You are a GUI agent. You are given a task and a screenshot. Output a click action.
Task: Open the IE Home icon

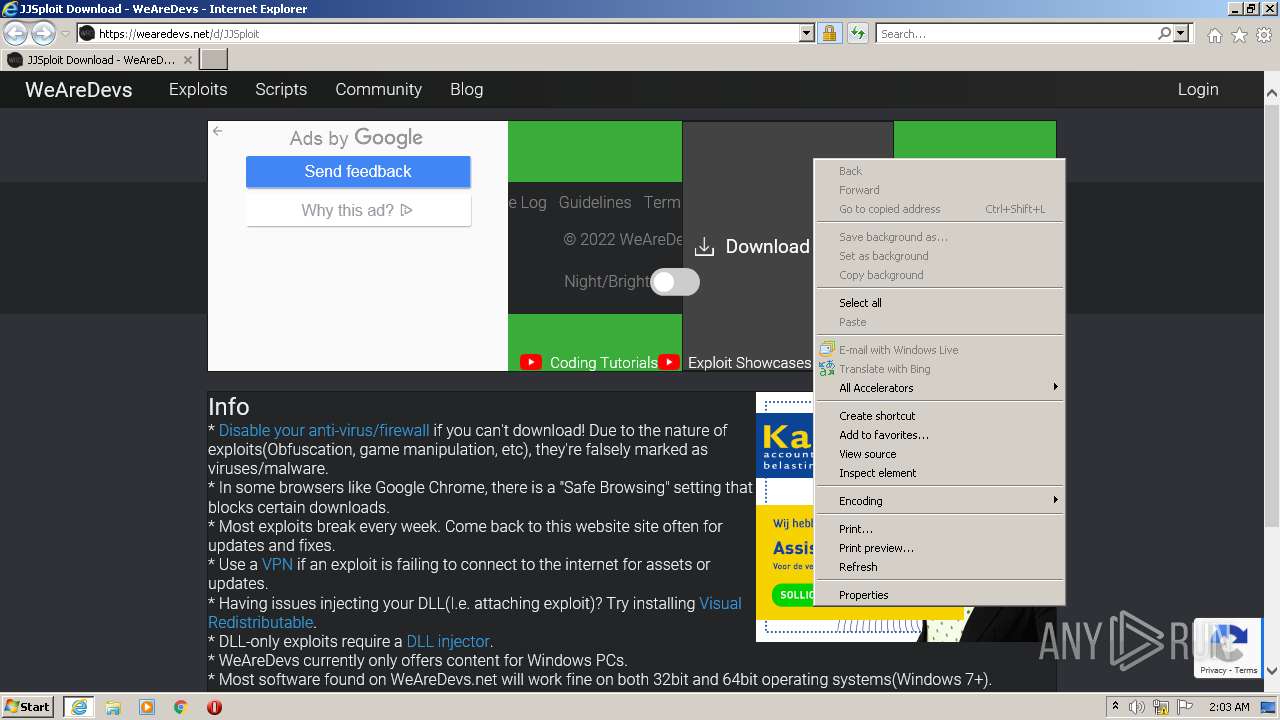1214,35
